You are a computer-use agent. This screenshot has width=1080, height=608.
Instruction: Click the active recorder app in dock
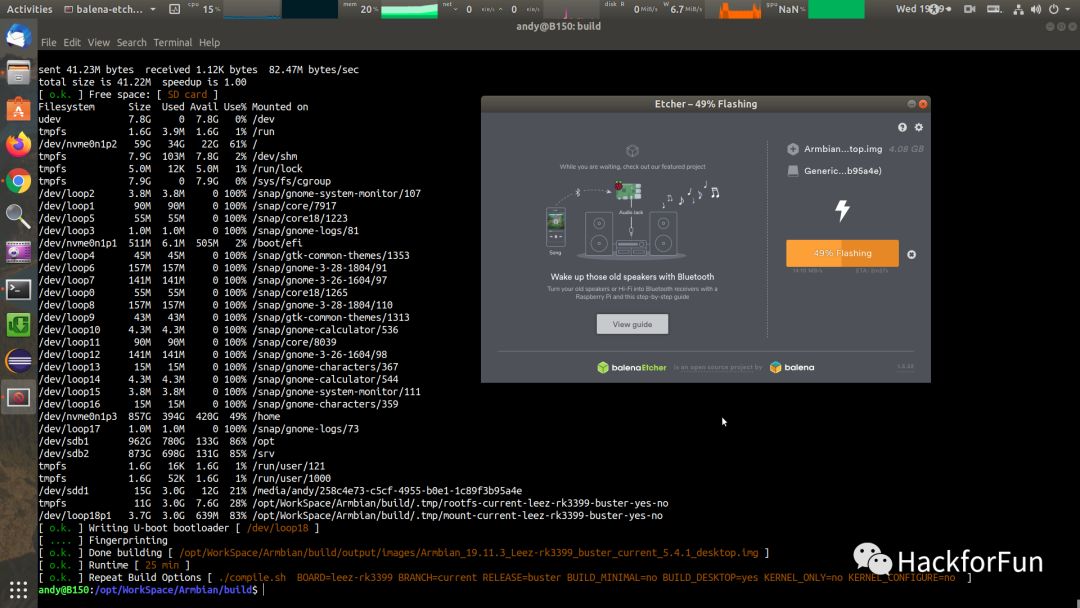[19, 397]
